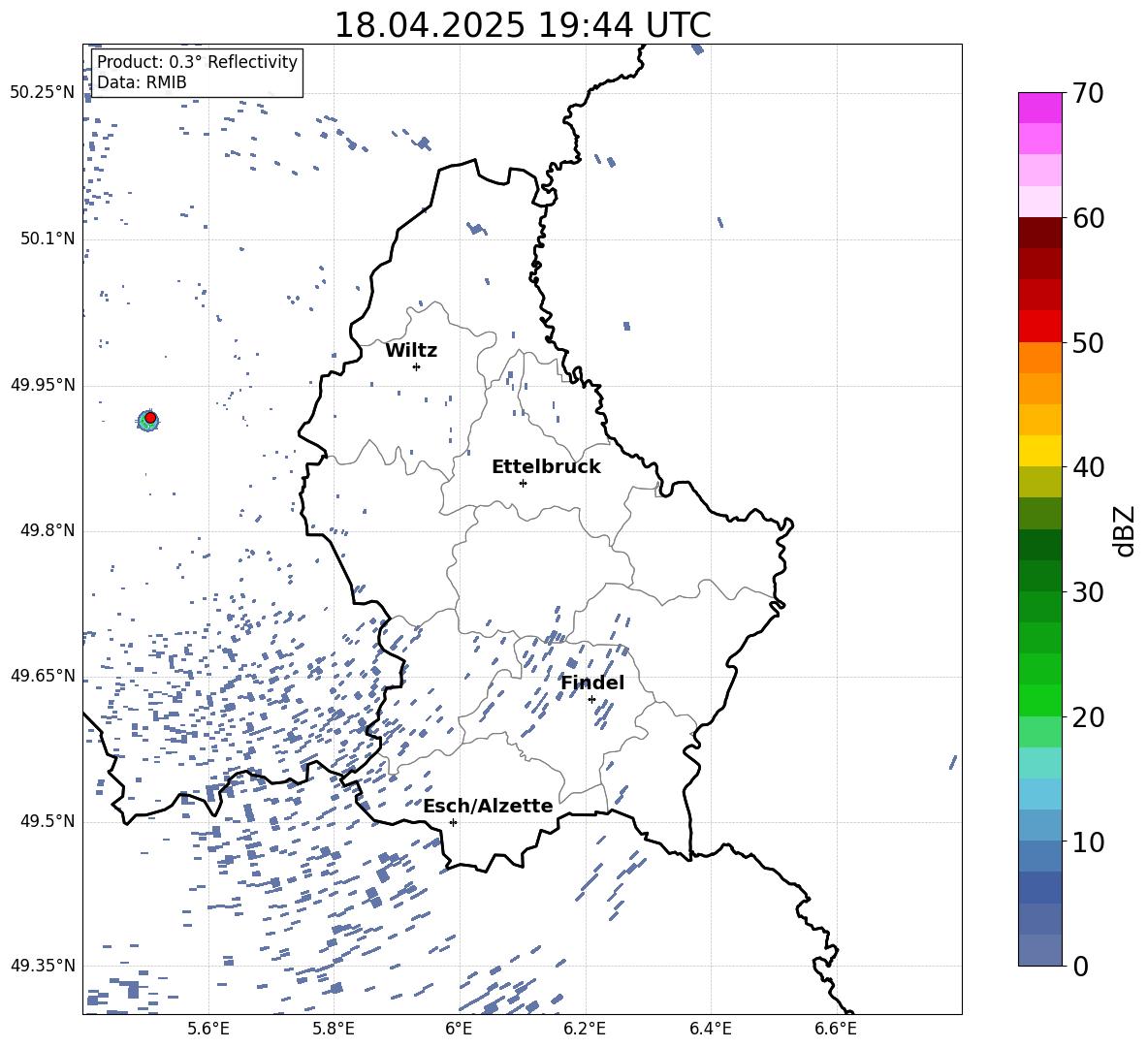This screenshot has height=1048, width=1148.
Task: Click the 49.5°N latitude tick label
Action: tap(48, 822)
